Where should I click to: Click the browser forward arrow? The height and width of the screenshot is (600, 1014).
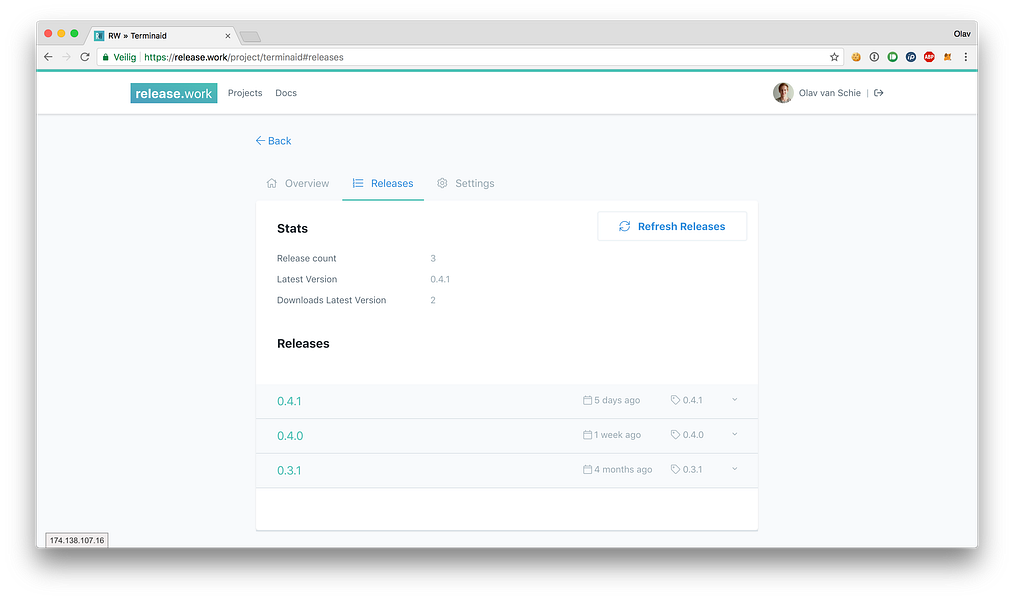pos(66,57)
